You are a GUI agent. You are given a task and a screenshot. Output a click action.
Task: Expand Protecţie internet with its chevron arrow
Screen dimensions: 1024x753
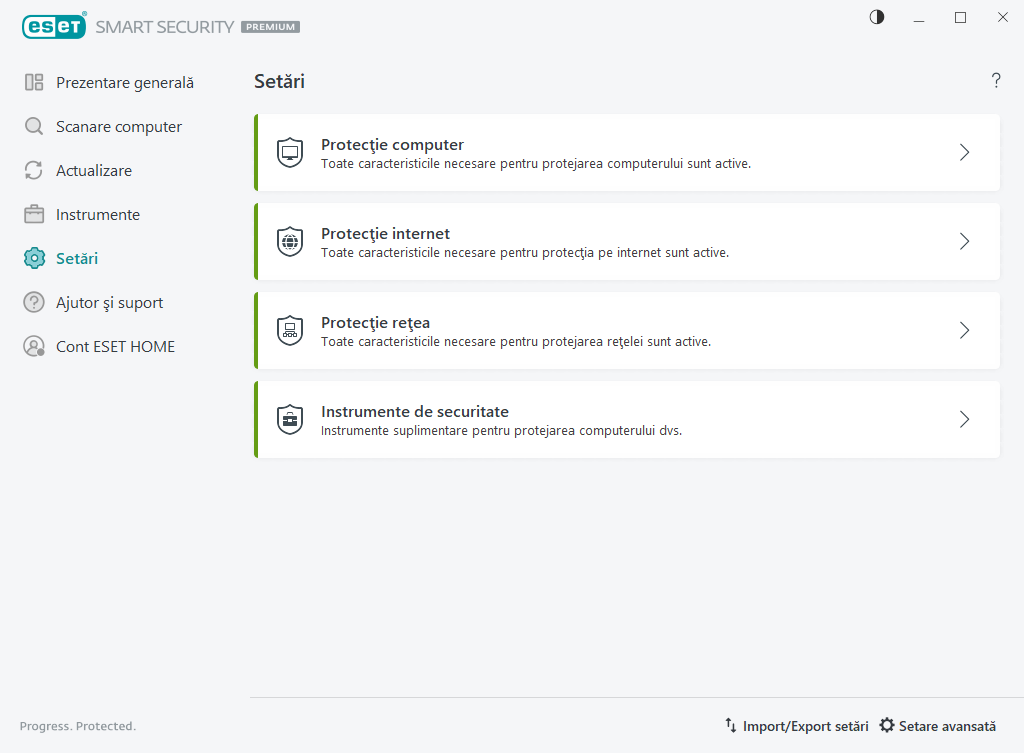click(964, 242)
